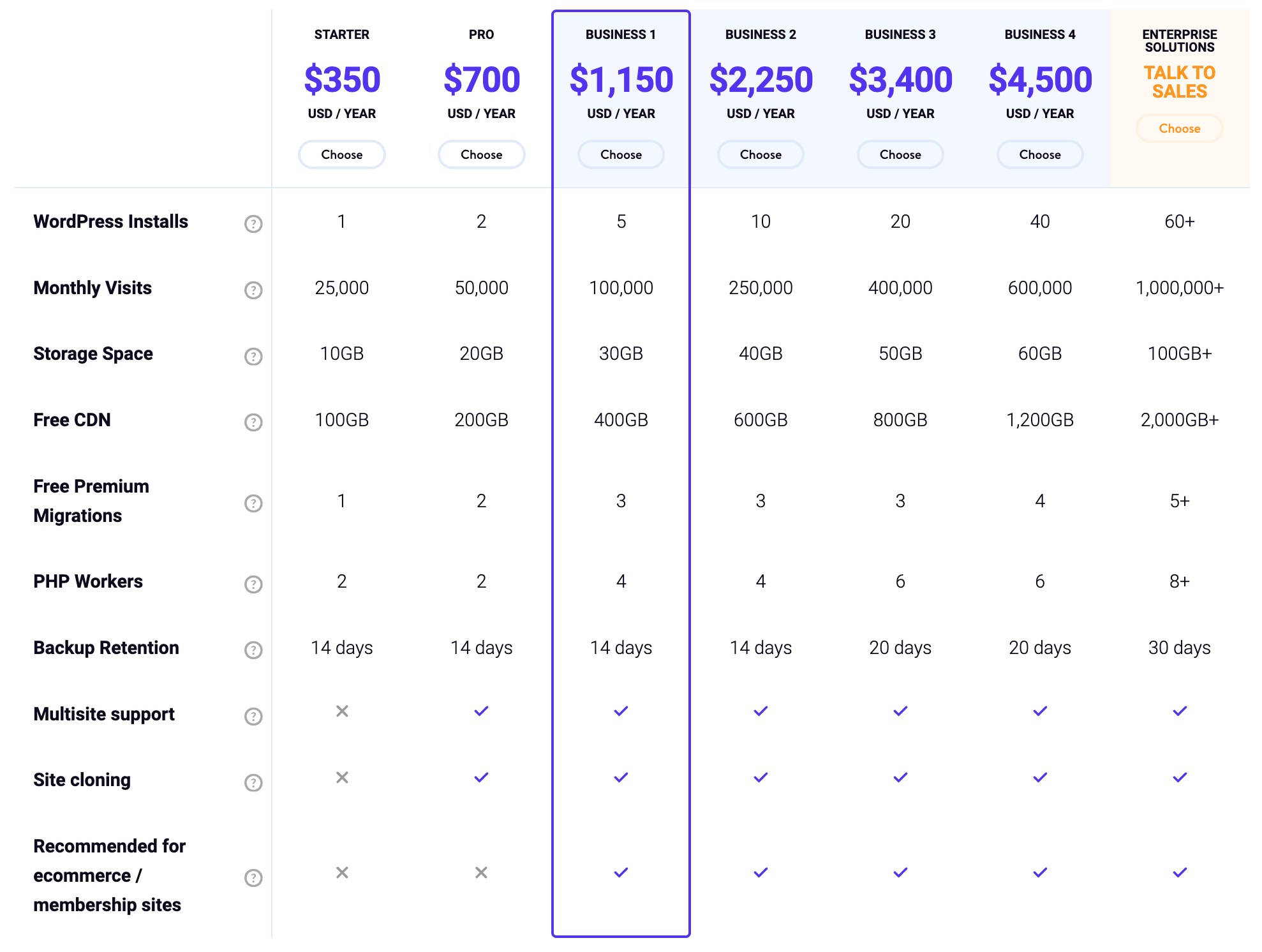
Task: Choose the Starter plan
Action: click(341, 154)
